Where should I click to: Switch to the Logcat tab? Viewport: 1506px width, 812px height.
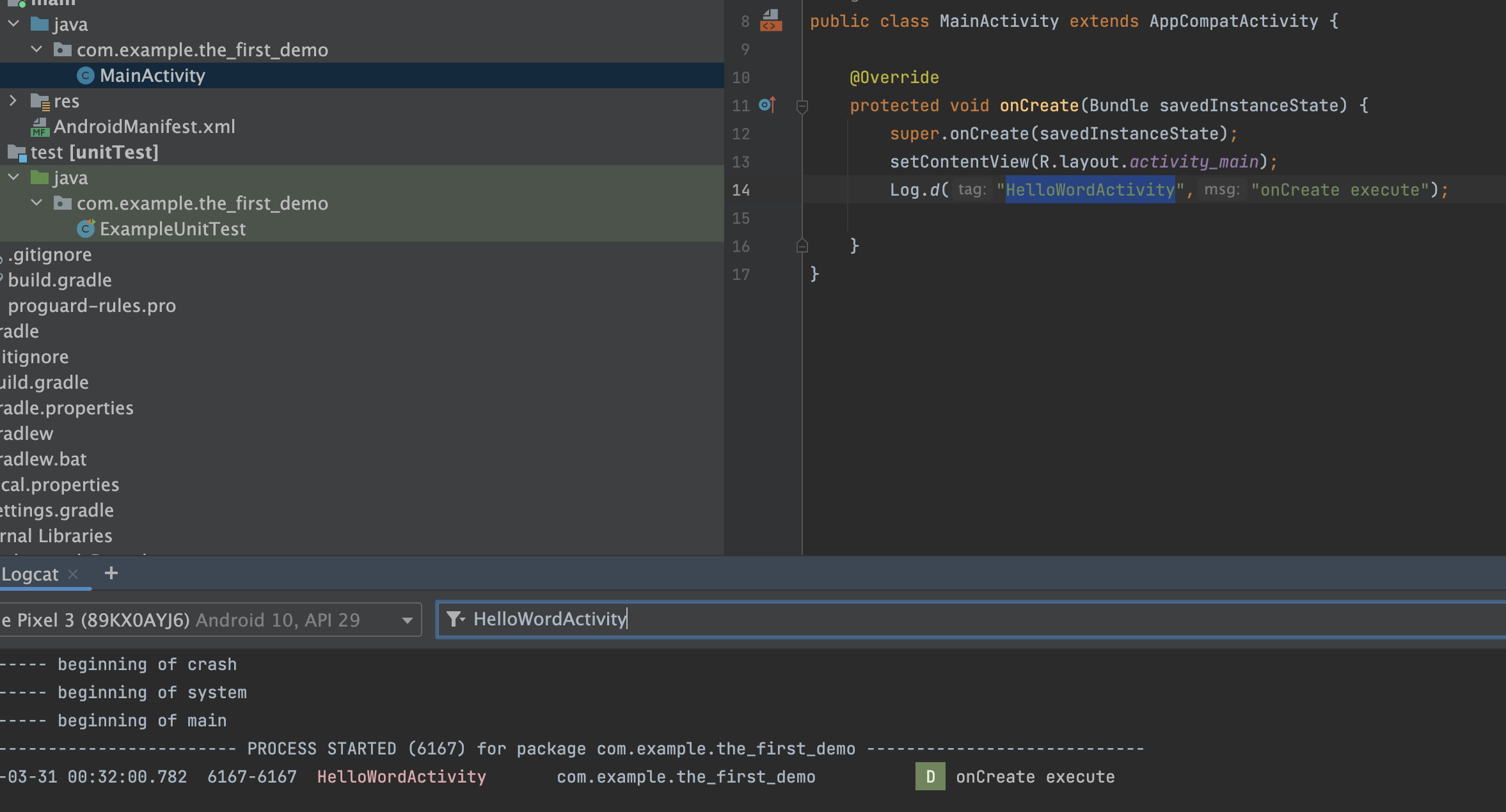(29, 574)
